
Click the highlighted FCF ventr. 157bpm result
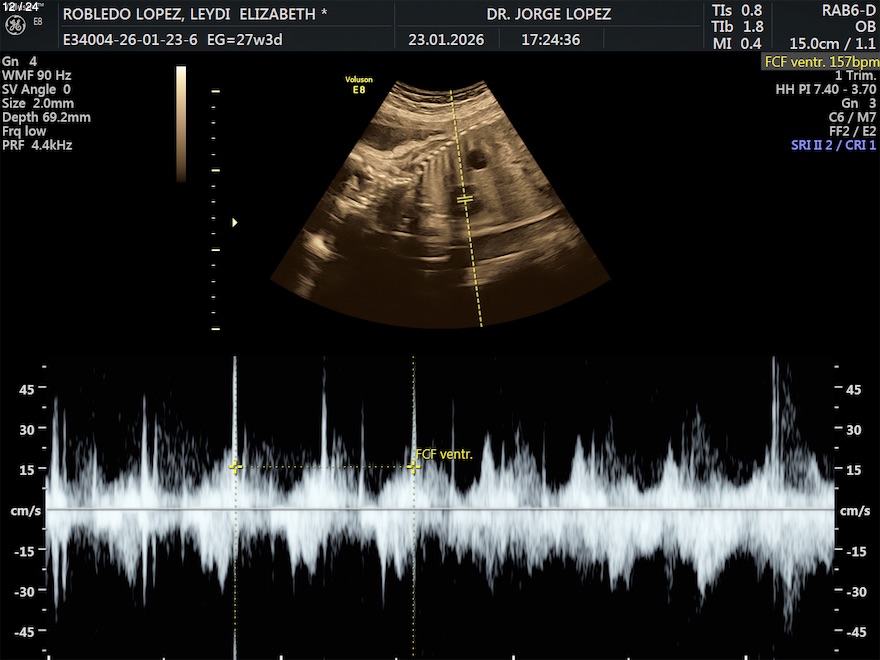click(x=821, y=61)
